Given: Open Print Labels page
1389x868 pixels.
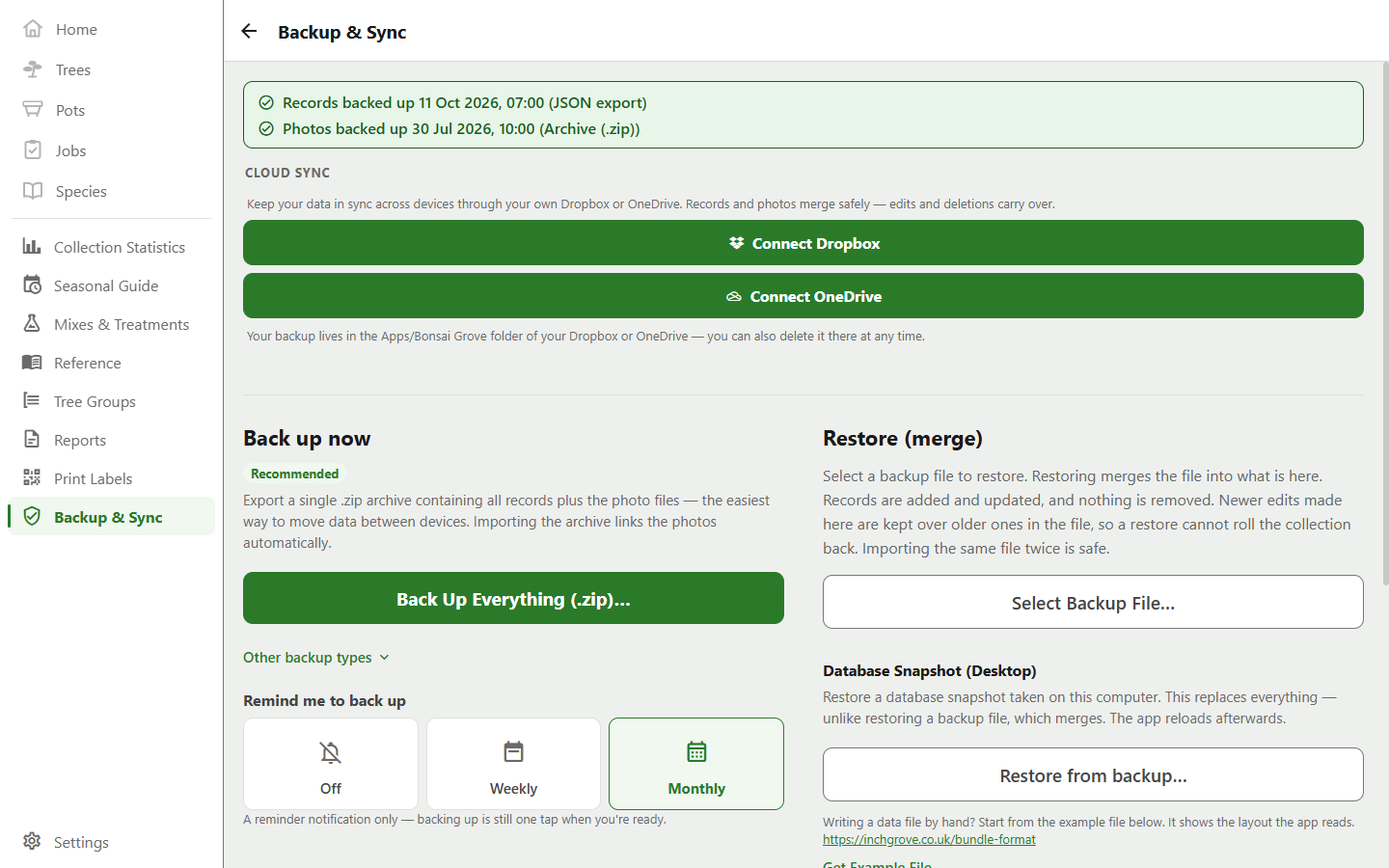Looking at the screenshot, I should click(111, 478).
